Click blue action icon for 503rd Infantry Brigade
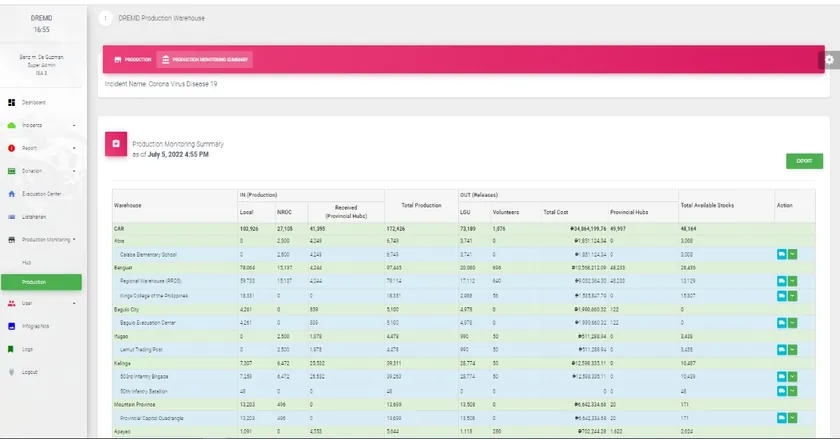This screenshot has height=439, width=840. pyautogui.click(x=782, y=377)
